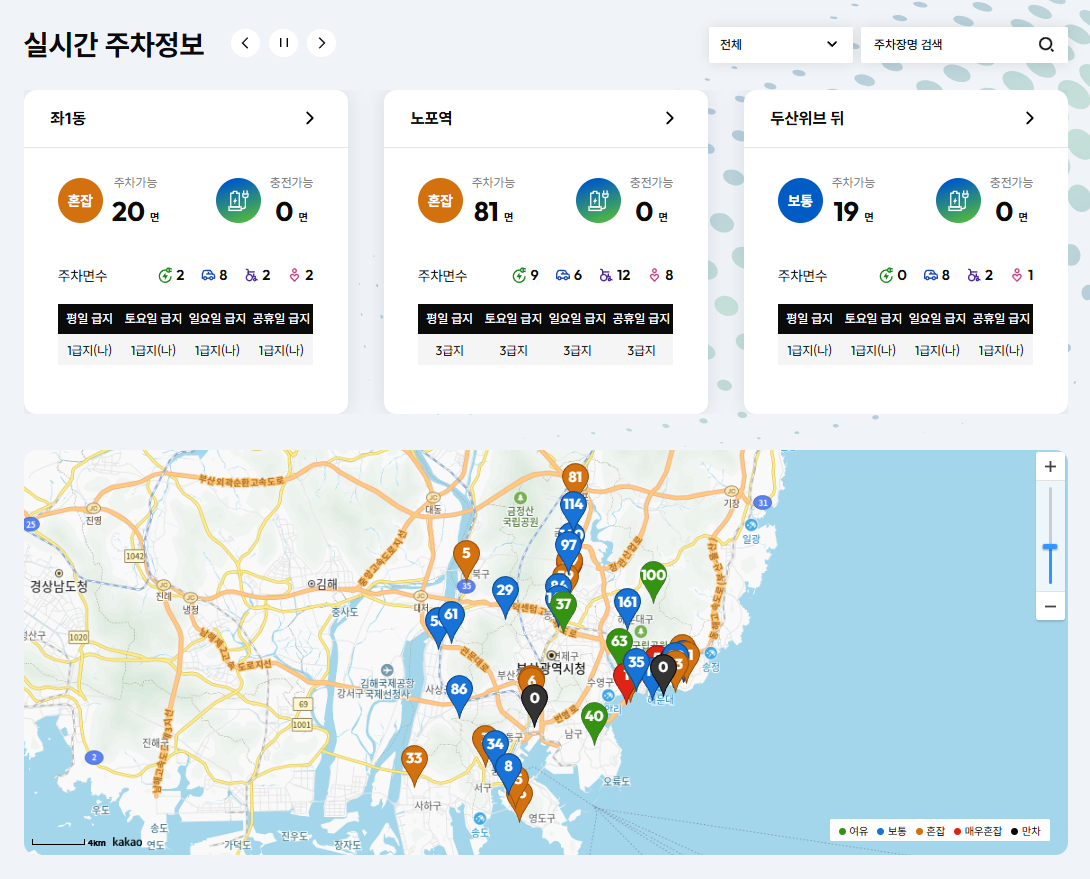Viewport: 1090px width, 879px height.
Task: Click the EV charging icon on 노포역 card
Action: 599,201
